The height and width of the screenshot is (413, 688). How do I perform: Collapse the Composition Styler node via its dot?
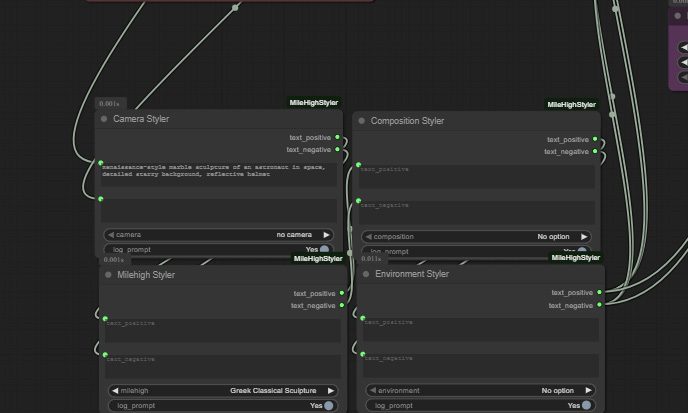[362, 121]
